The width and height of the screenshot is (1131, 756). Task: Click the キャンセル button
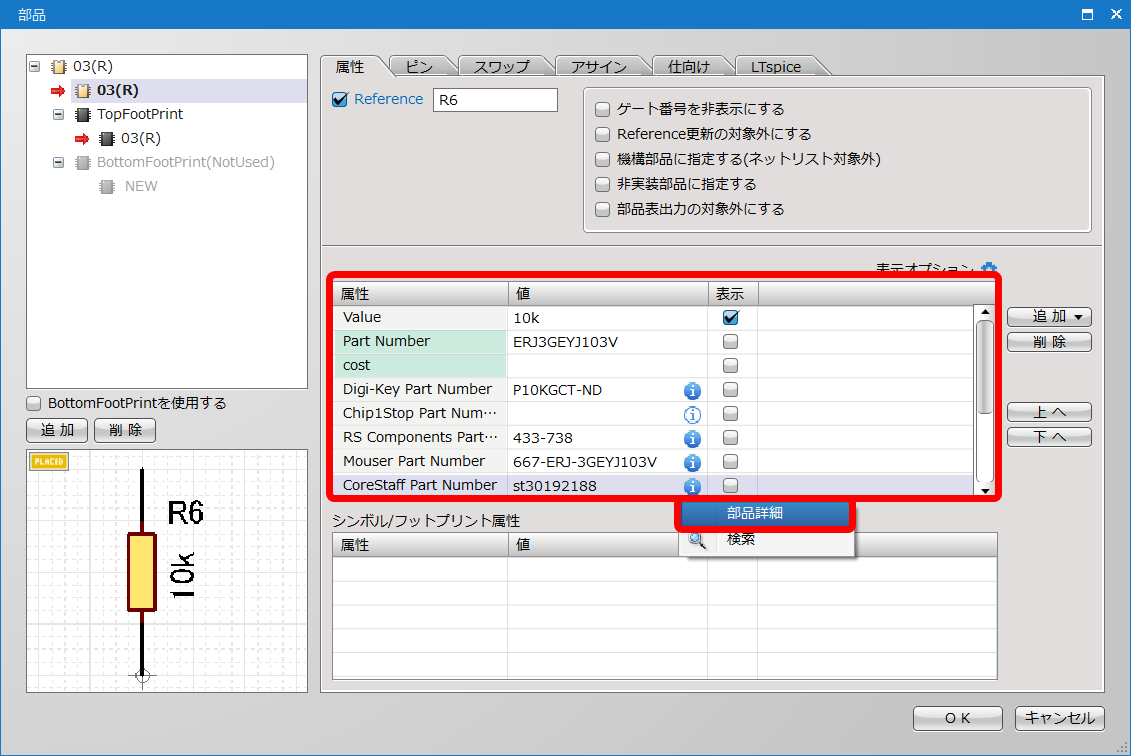pos(1059,718)
